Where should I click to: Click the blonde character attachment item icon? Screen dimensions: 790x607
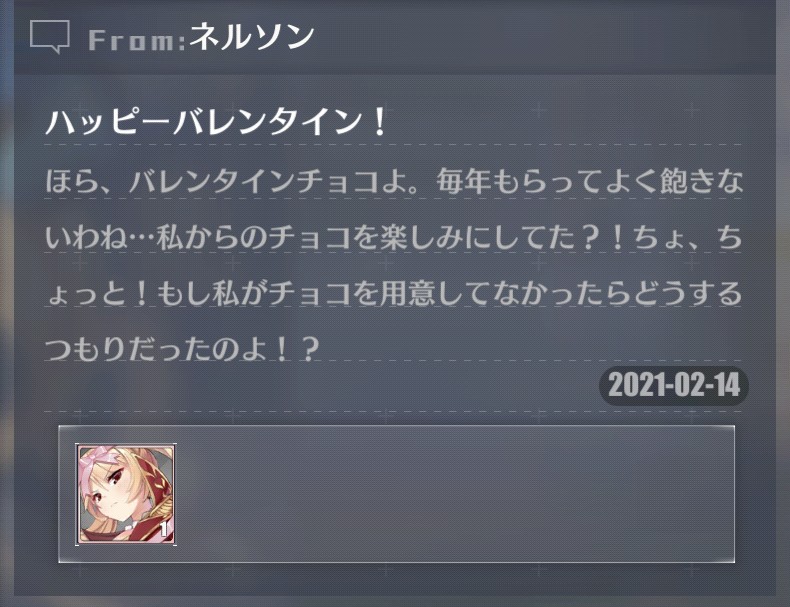pyautogui.click(x=126, y=494)
